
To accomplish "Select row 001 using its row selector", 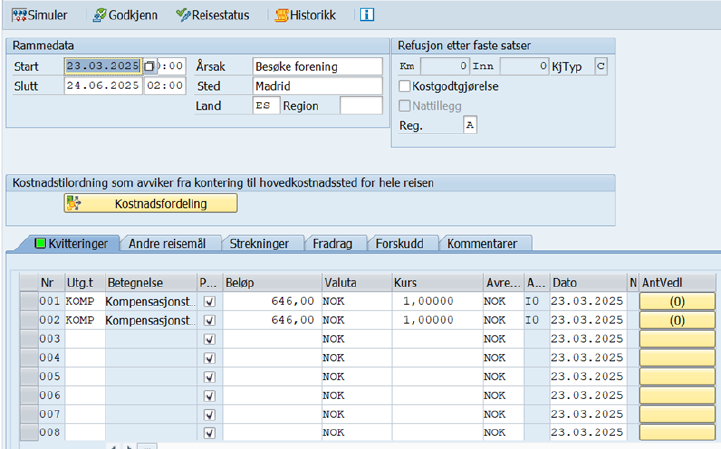I will (29, 302).
